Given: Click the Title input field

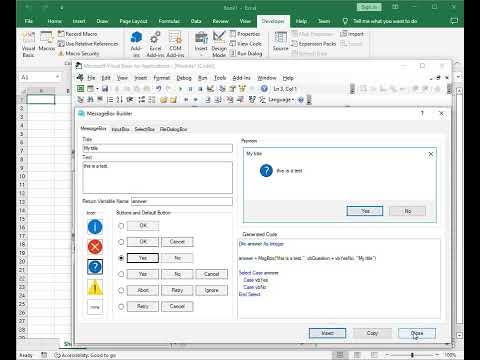Looking at the screenshot, I should coord(157,148).
